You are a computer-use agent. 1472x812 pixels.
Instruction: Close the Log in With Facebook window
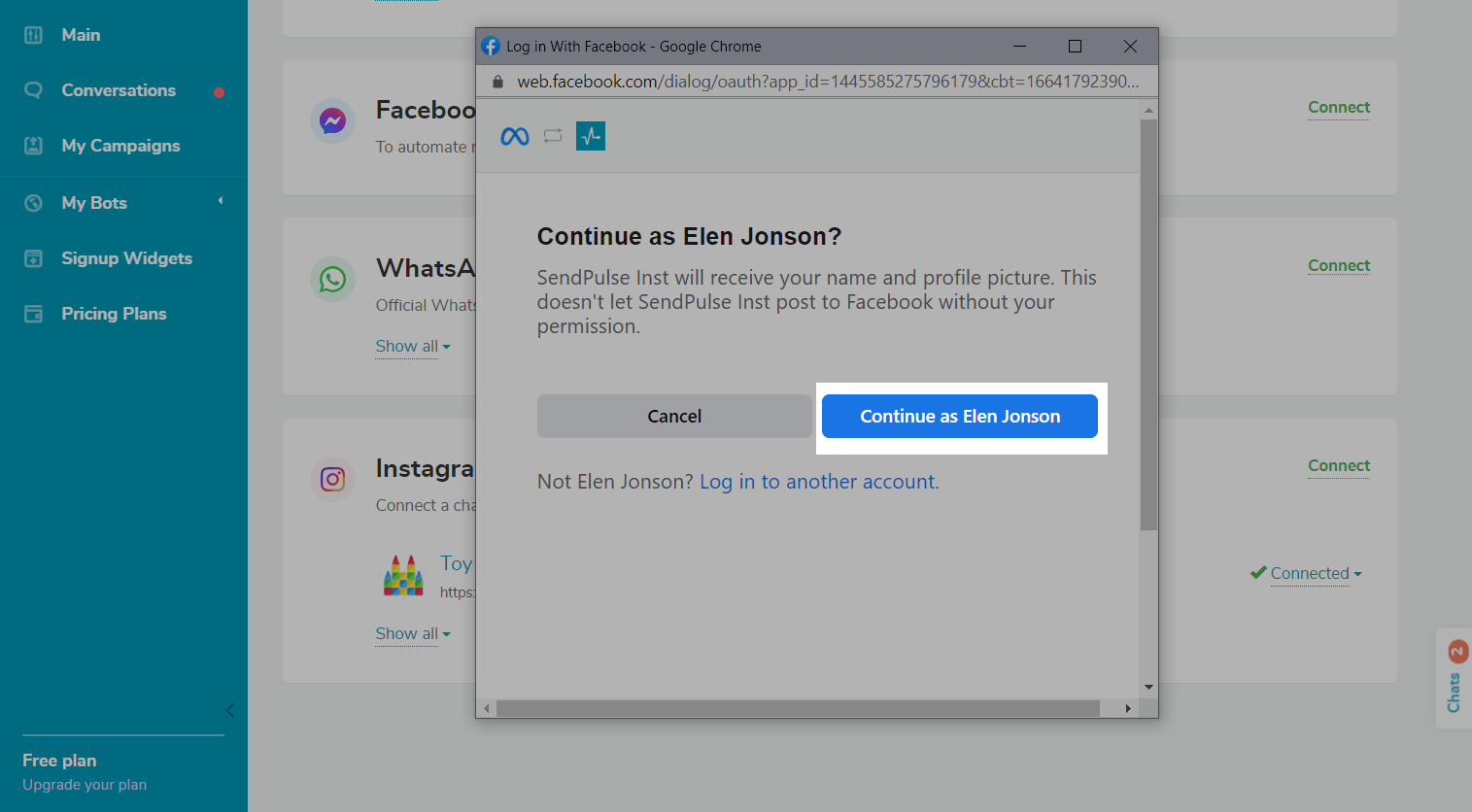pyautogui.click(x=1130, y=47)
